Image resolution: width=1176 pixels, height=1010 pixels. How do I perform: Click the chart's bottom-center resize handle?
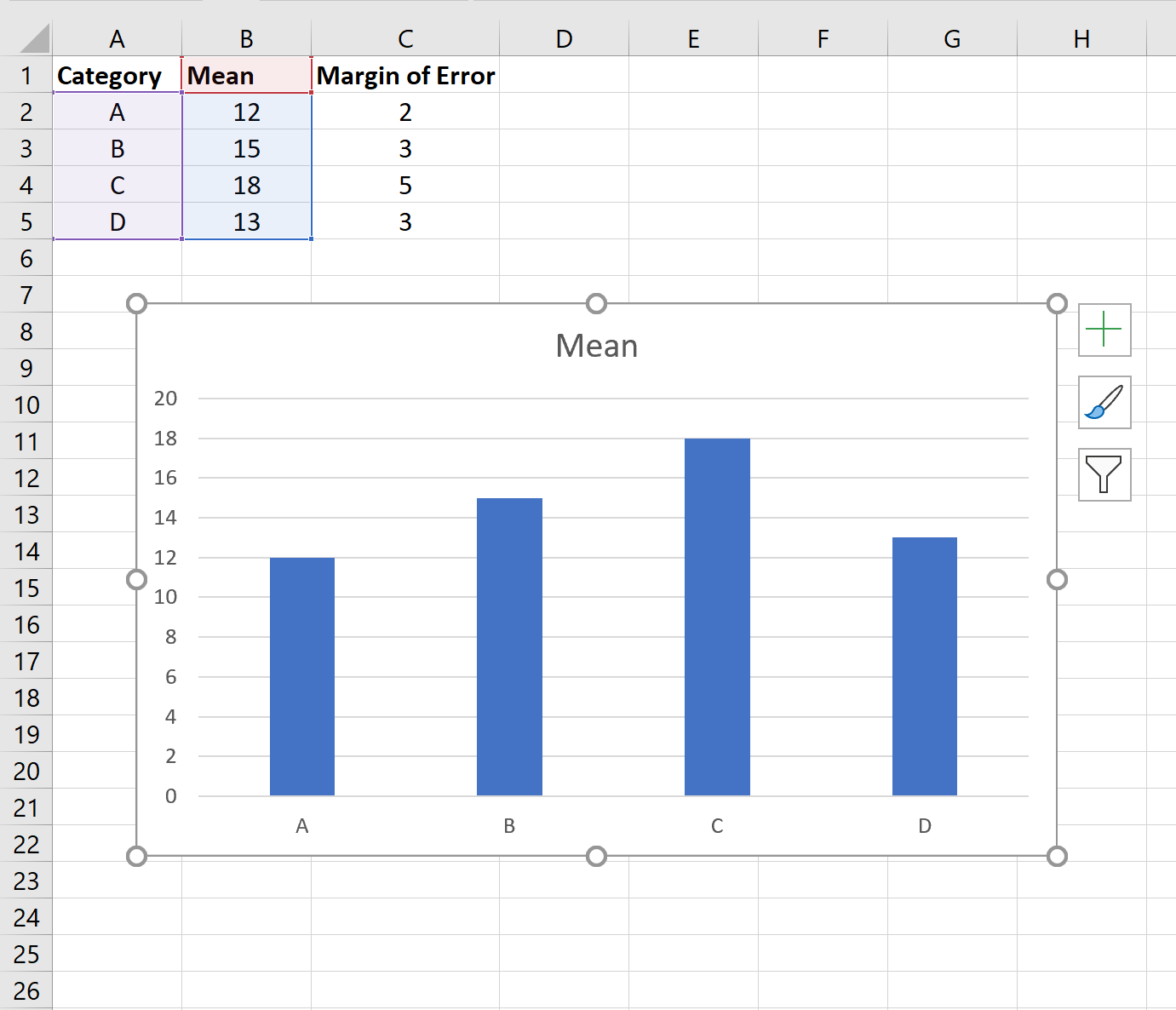click(596, 856)
